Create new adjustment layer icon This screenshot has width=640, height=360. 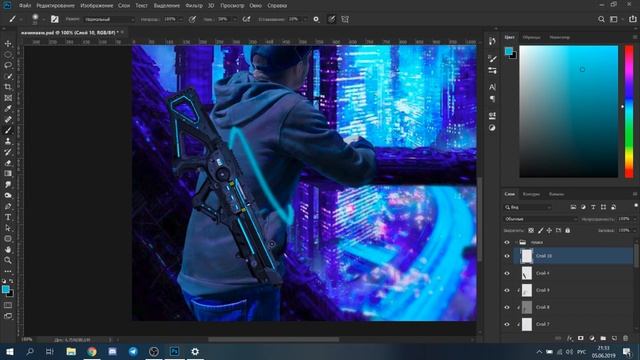click(592, 338)
